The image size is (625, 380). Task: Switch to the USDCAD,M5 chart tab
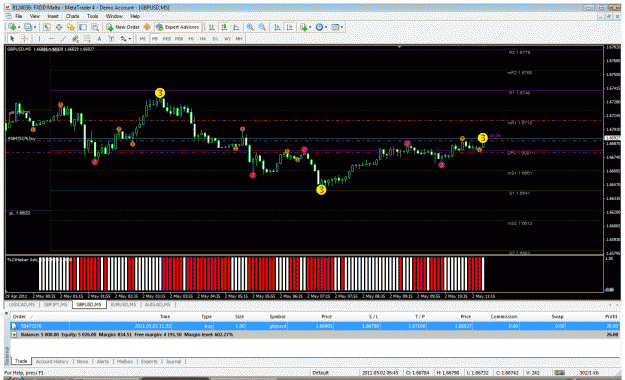tap(22, 305)
